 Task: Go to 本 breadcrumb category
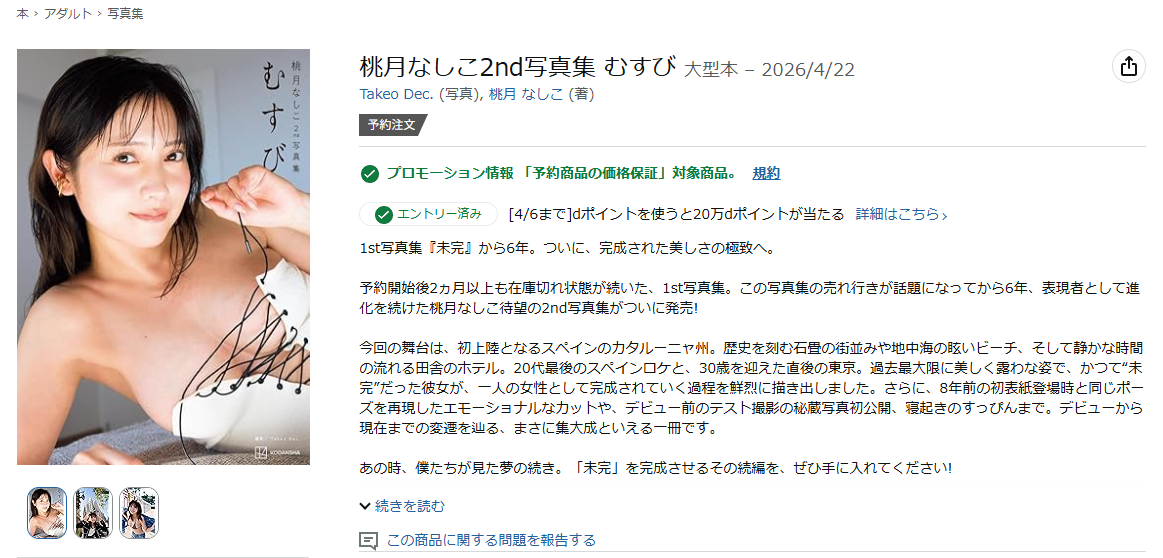[x=22, y=13]
